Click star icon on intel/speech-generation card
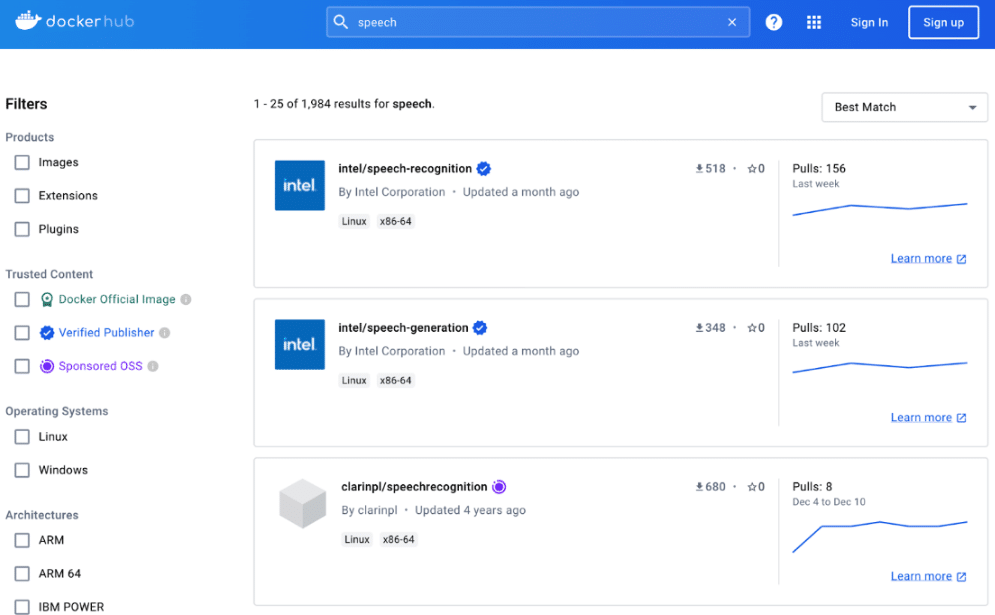995x615 pixels. click(752, 328)
